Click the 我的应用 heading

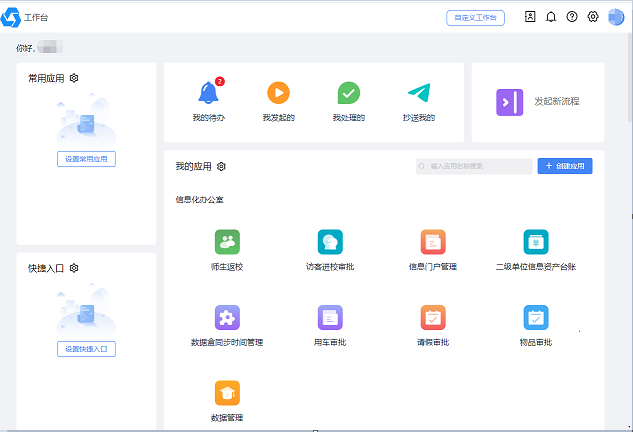point(193,166)
